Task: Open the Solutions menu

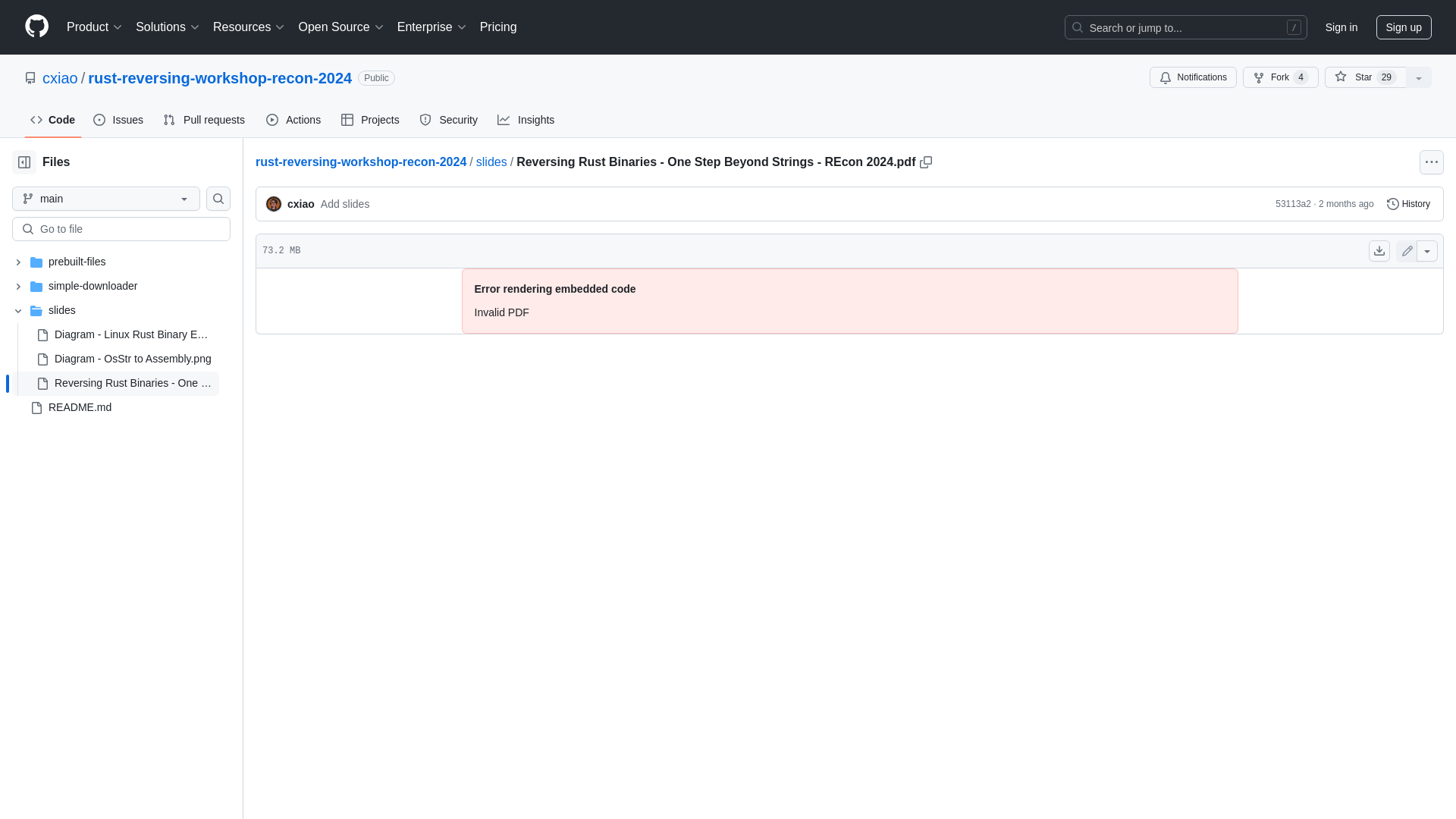Action: point(168,27)
